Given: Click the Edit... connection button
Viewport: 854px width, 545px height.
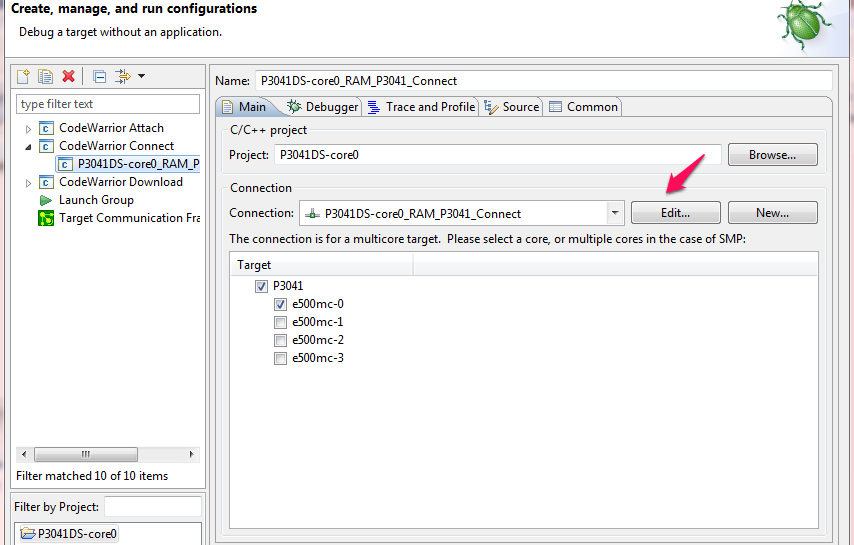Looking at the screenshot, I should pos(675,213).
